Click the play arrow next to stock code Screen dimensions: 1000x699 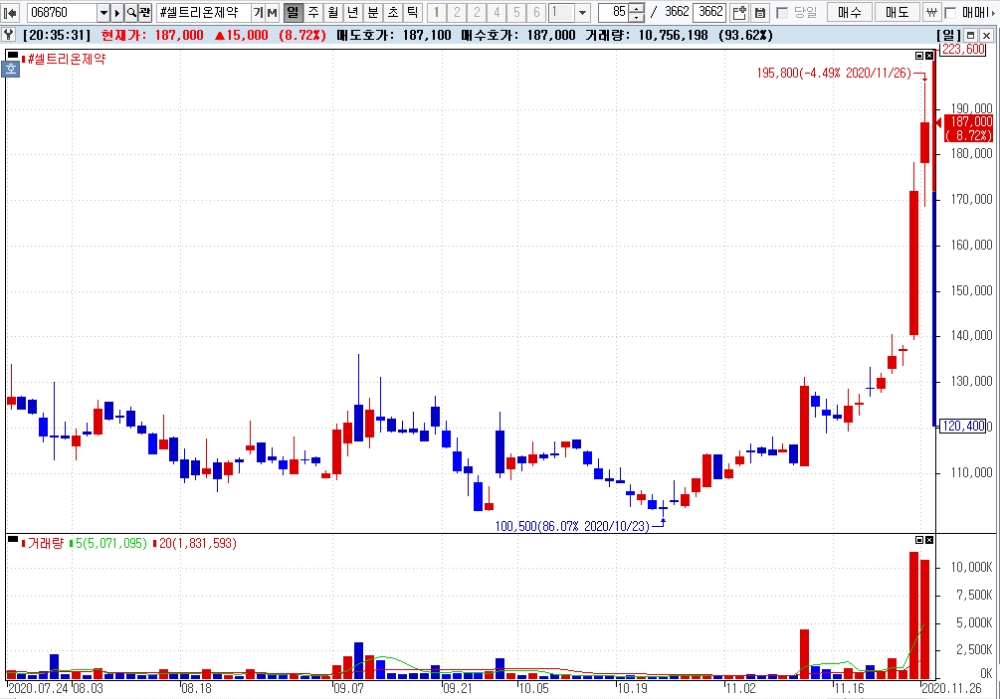(117, 12)
